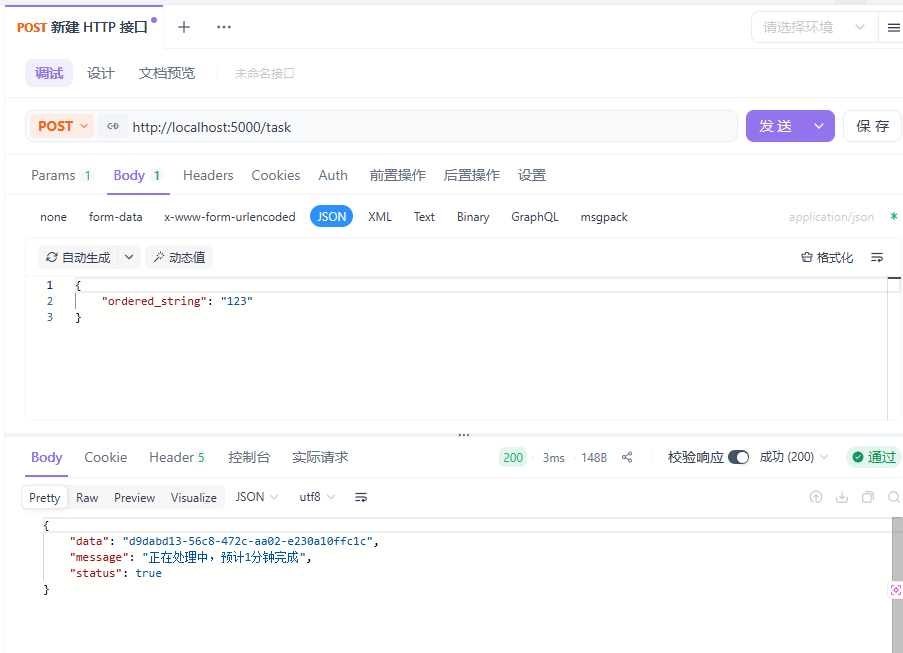Select the none body type option
The height and width of the screenshot is (653, 903).
pos(53,217)
